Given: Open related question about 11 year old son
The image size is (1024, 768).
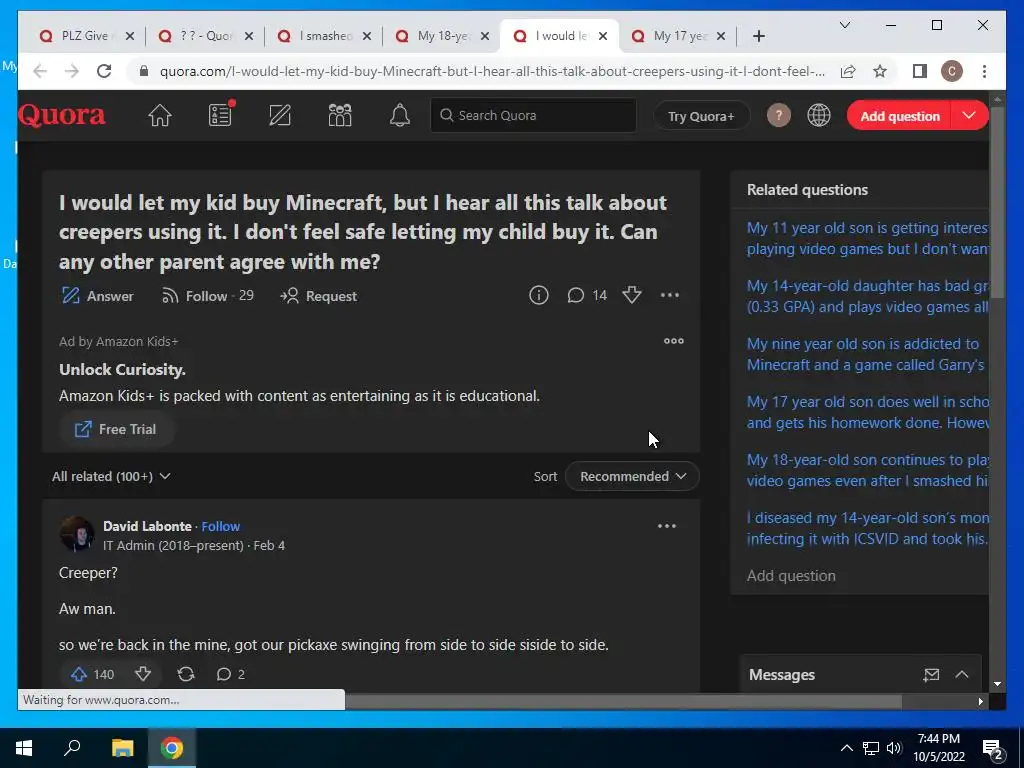Looking at the screenshot, I should click(x=867, y=238).
